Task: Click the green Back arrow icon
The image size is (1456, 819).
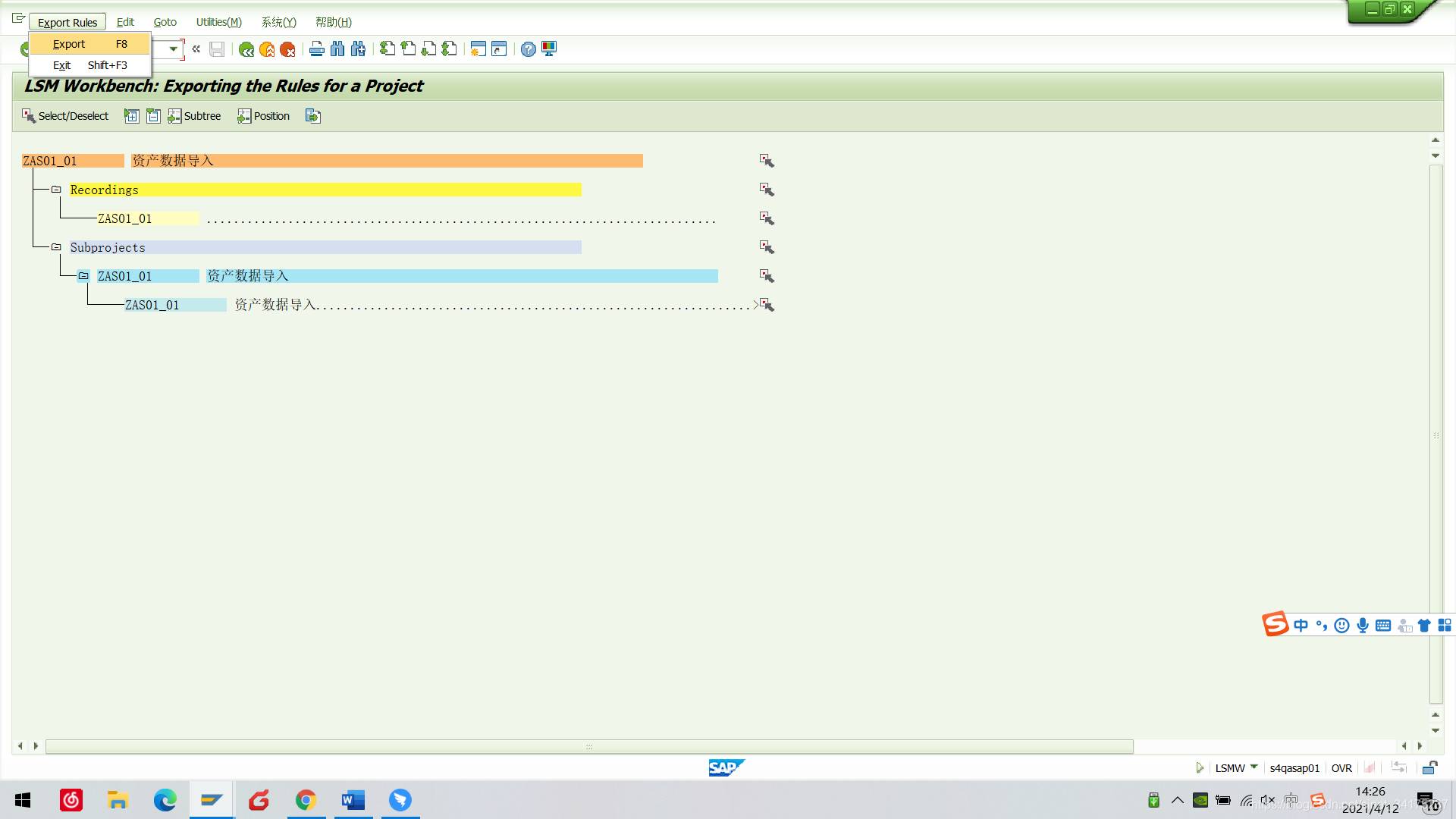Action: click(x=246, y=49)
